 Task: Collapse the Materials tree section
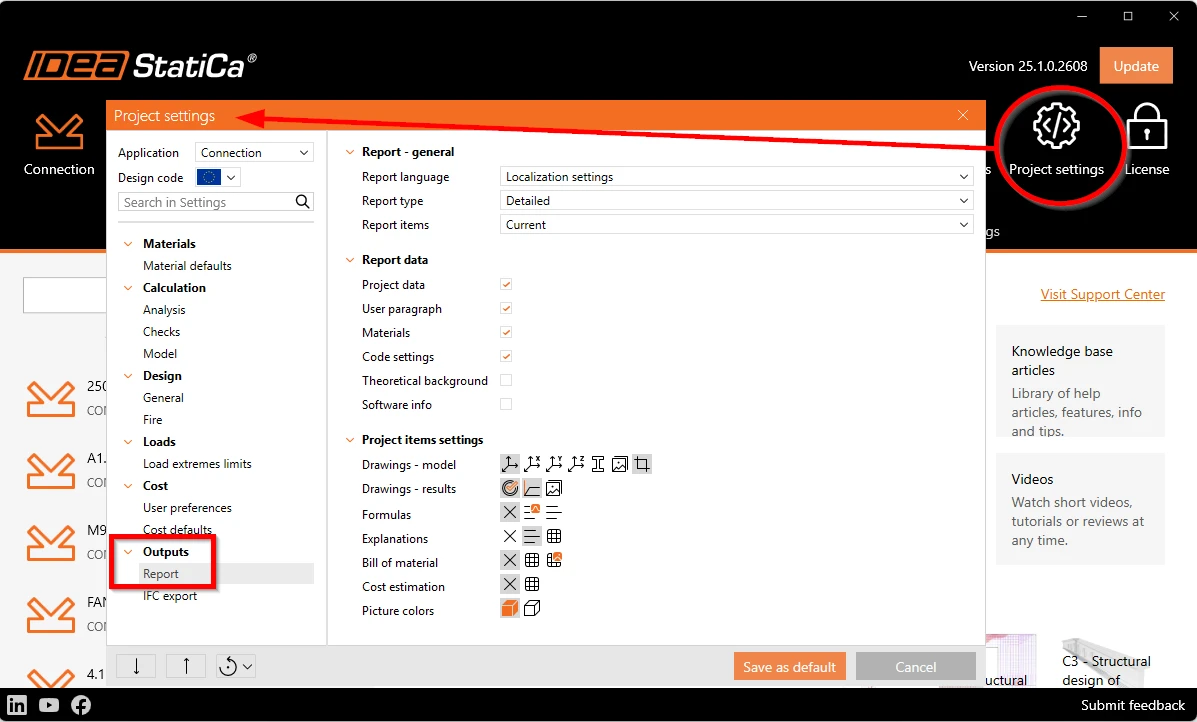(128, 244)
